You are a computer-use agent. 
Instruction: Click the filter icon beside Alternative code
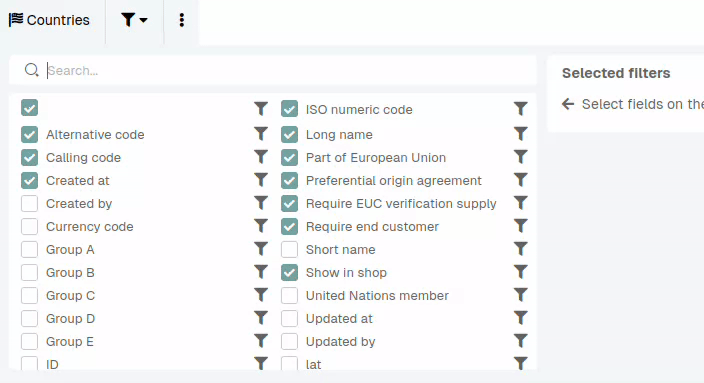click(x=260, y=133)
